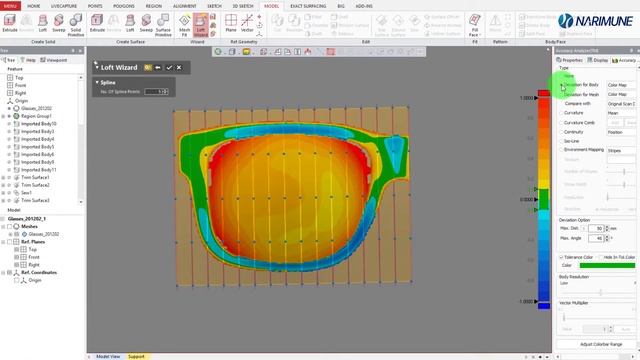Image resolution: width=640 pixels, height=360 pixels.
Task: Switch to Support bottom tab
Action: 137,356
